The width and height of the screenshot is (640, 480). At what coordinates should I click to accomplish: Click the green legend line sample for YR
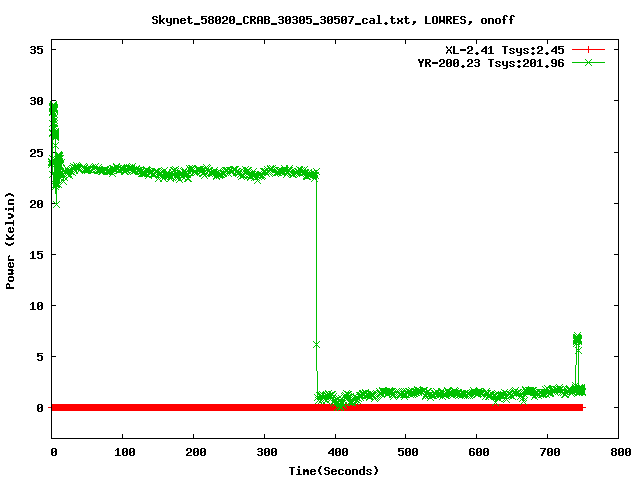click(x=588, y=62)
